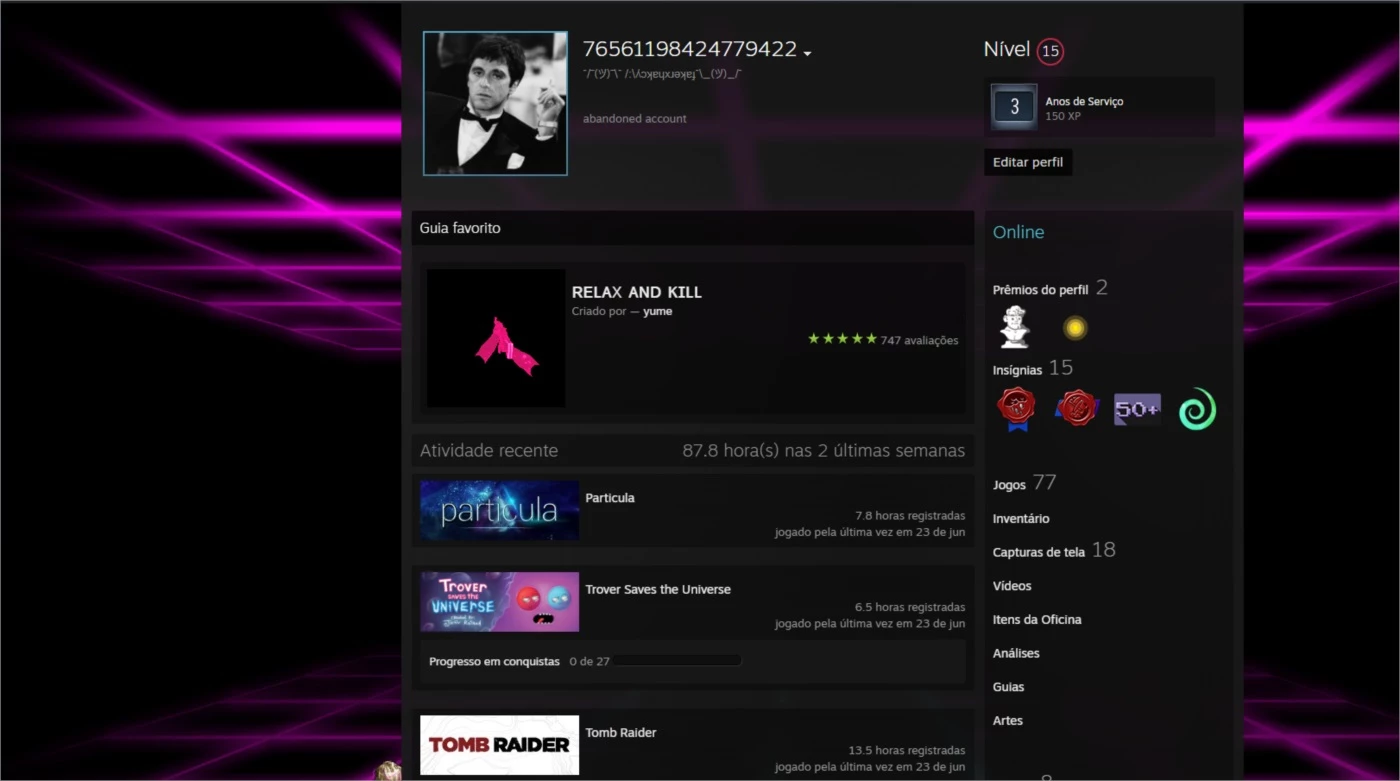Click the Editar perfil button
The width and height of the screenshot is (1400, 781).
coord(1028,162)
